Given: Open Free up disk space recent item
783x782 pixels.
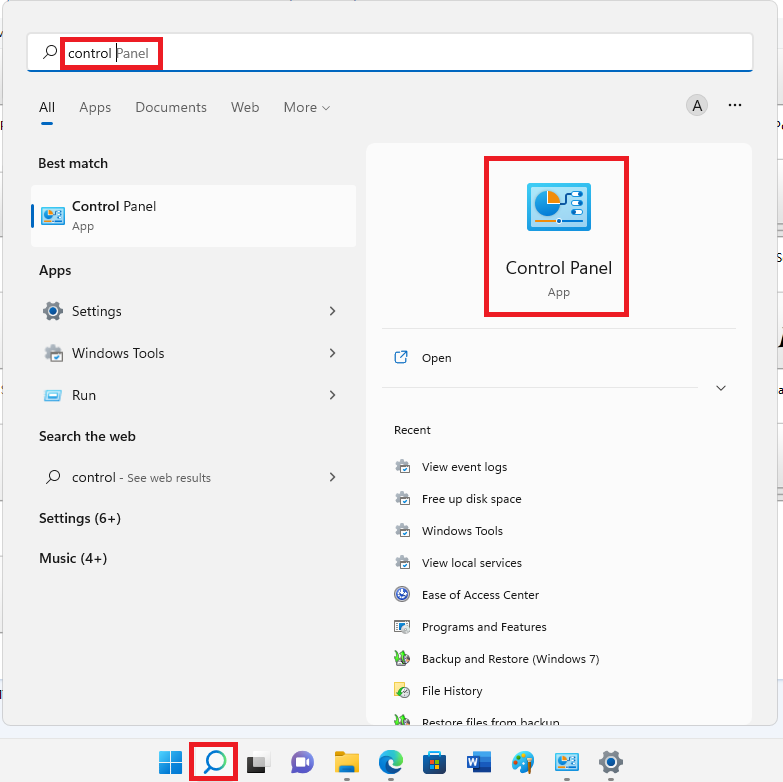Looking at the screenshot, I should (x=471, y=499).
